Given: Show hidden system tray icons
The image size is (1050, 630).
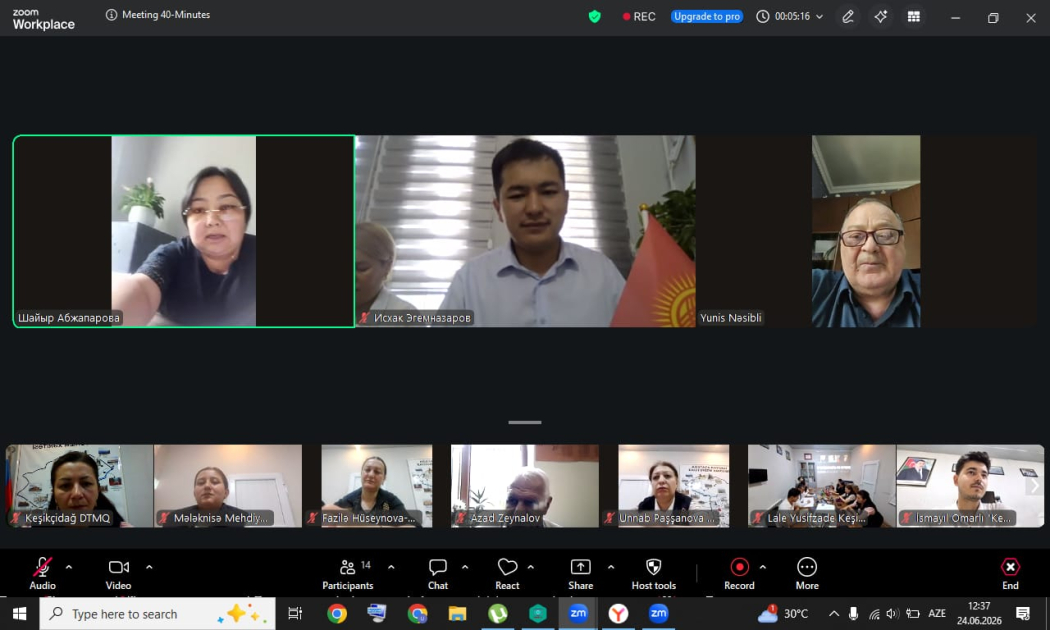Looking at the screenshot, I should point(834,613).
